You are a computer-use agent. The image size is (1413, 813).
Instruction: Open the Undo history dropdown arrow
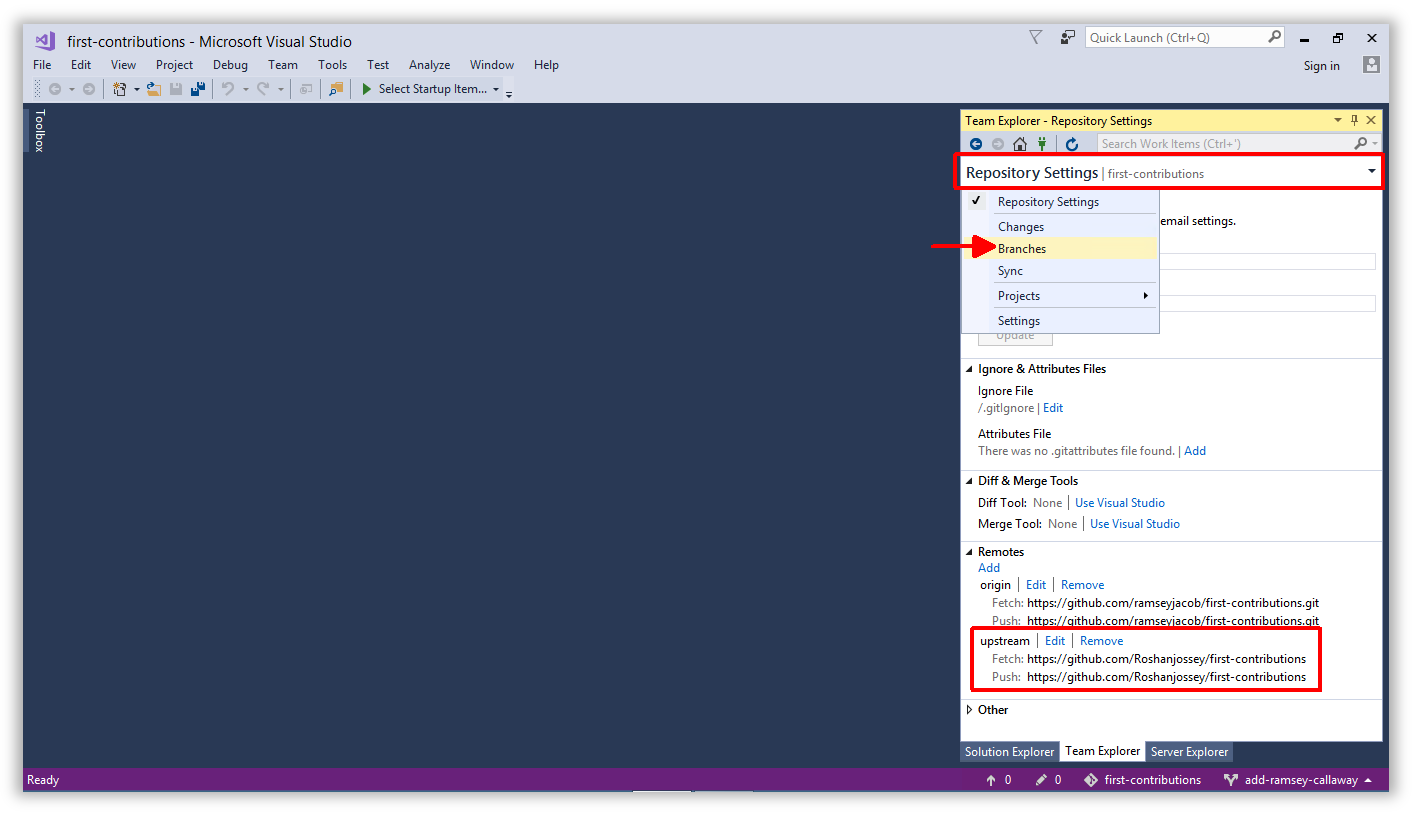click(245, 90)
